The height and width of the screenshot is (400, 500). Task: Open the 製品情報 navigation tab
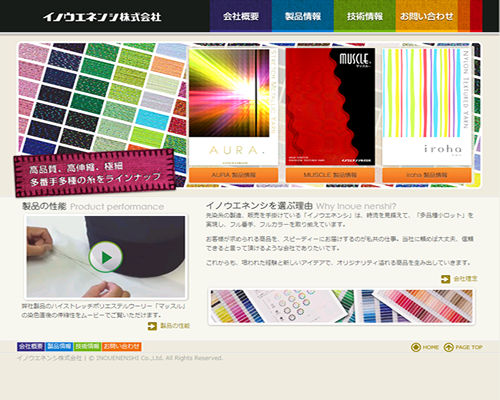pos(303,16)
